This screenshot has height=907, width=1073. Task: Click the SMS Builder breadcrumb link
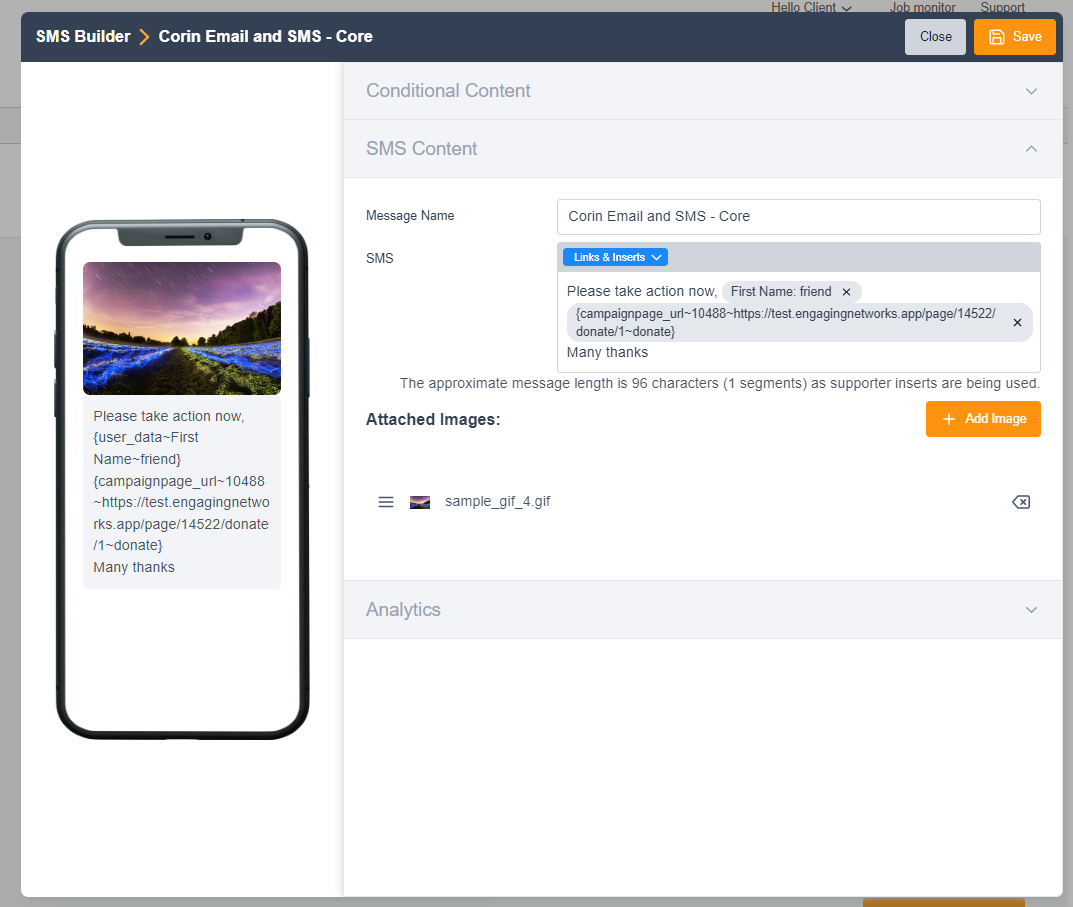coord(83,37)
